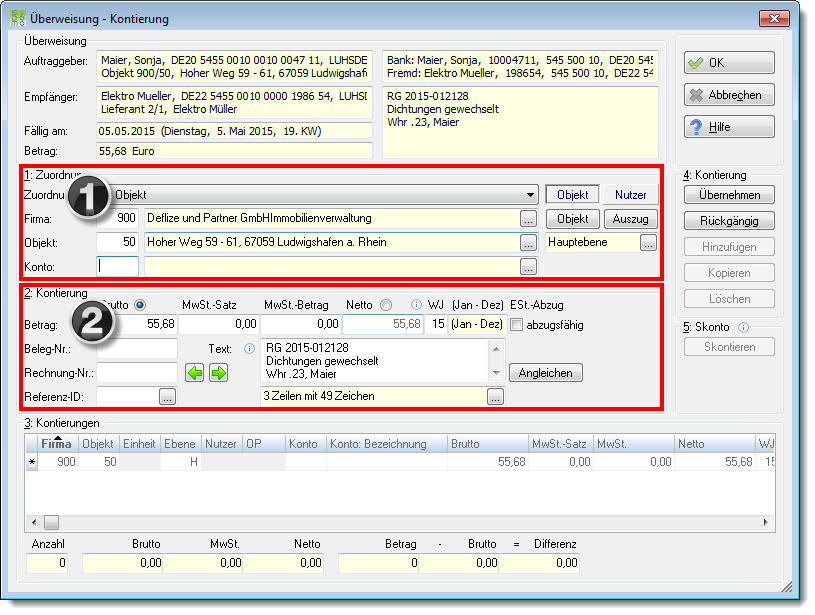This screenshot has width=815, height=615.
Task: Enable the abzugsfähig checkbox
Action: [516, 325]
